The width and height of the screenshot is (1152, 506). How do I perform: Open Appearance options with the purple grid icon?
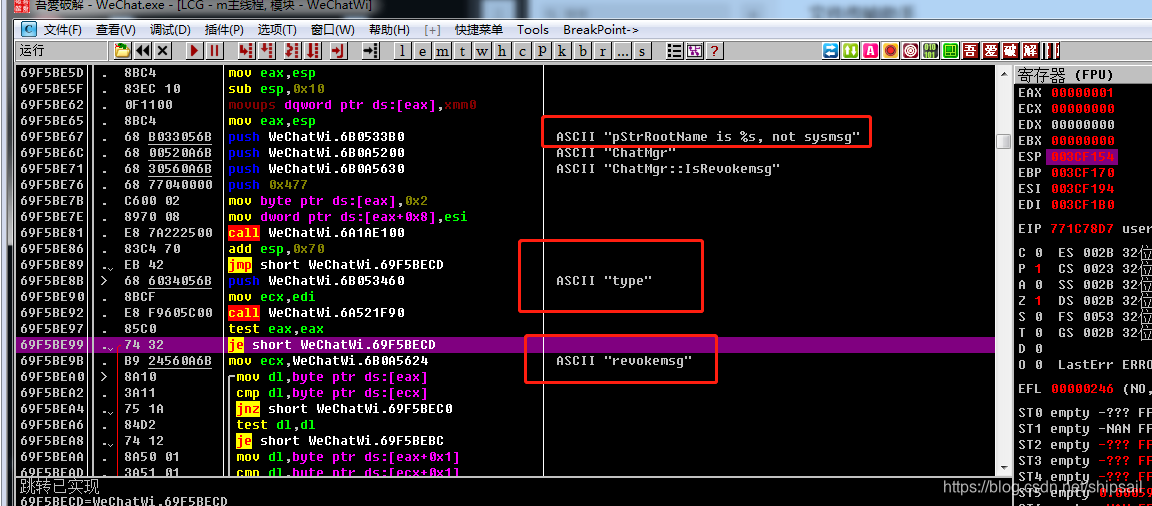coord(694,51)
